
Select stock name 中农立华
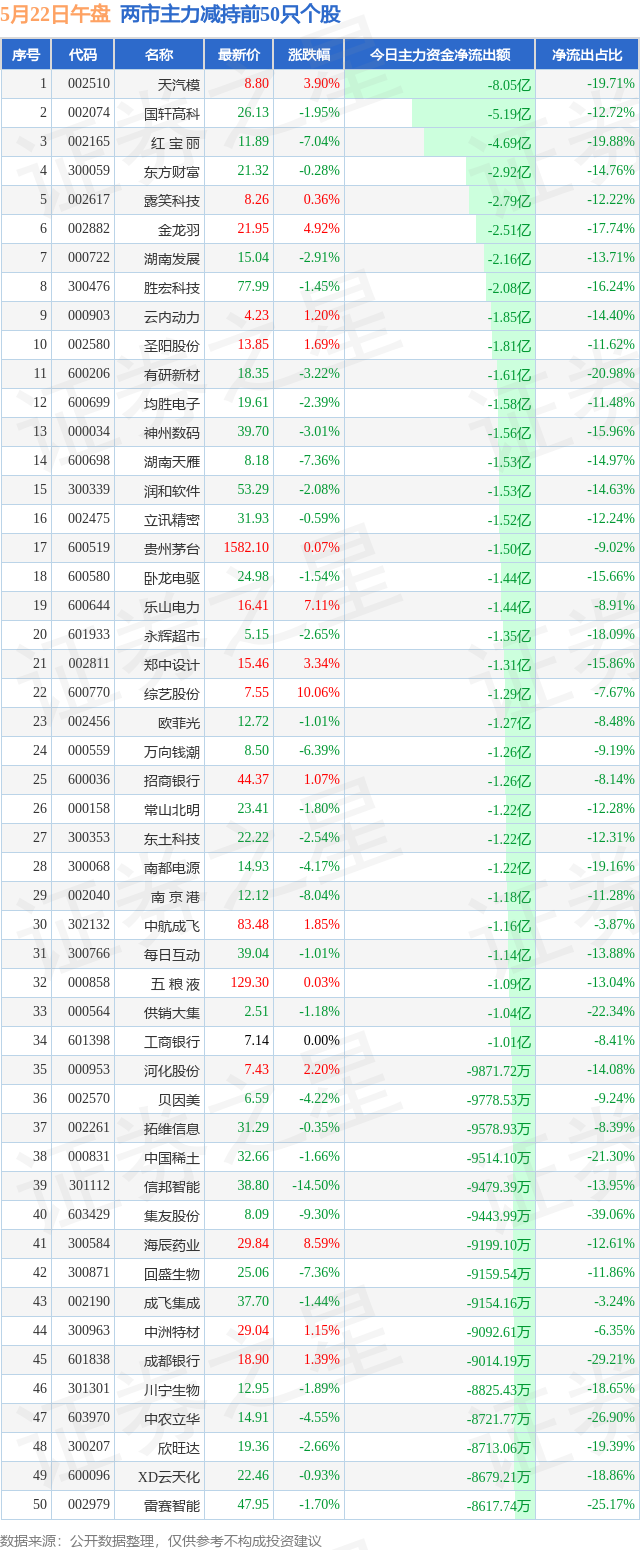coord(172,1418)
